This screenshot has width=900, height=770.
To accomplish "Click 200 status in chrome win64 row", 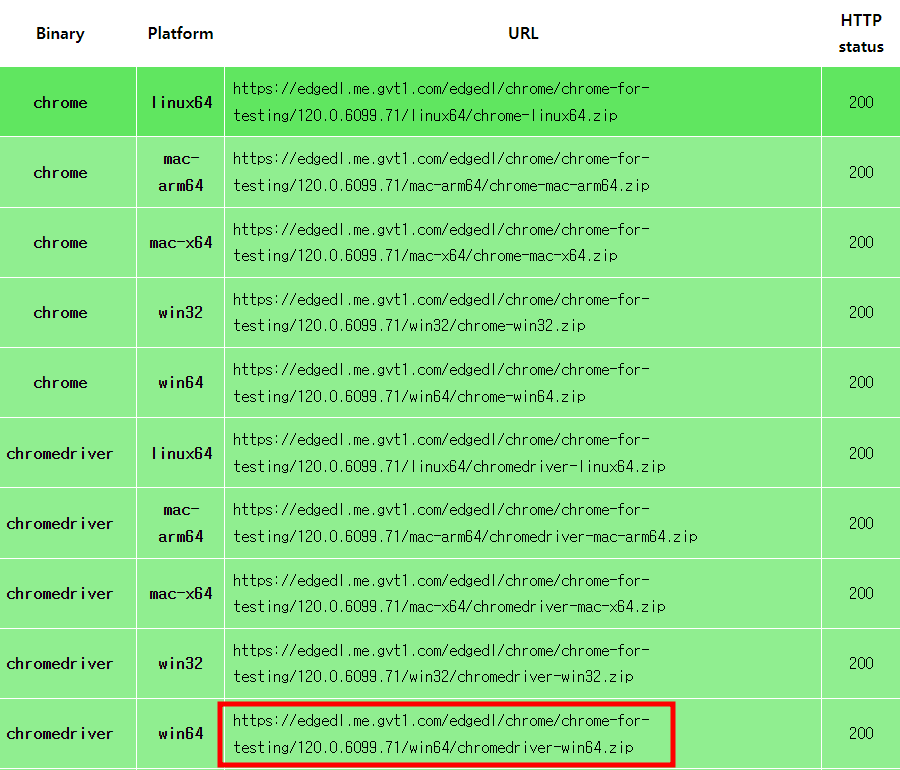I will tap(861, 382).
